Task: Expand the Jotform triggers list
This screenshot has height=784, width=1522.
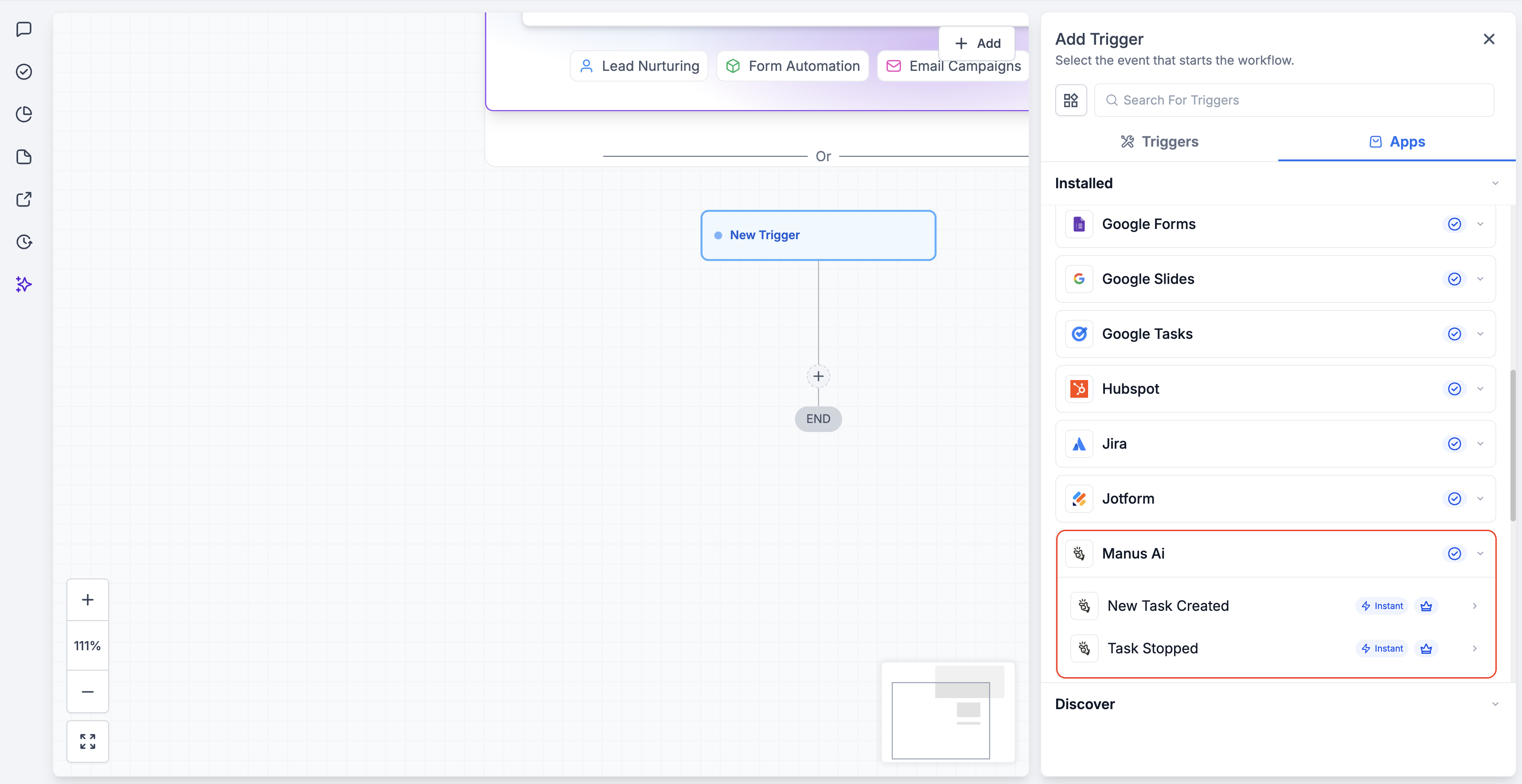Action: [x=1480, y=498]
